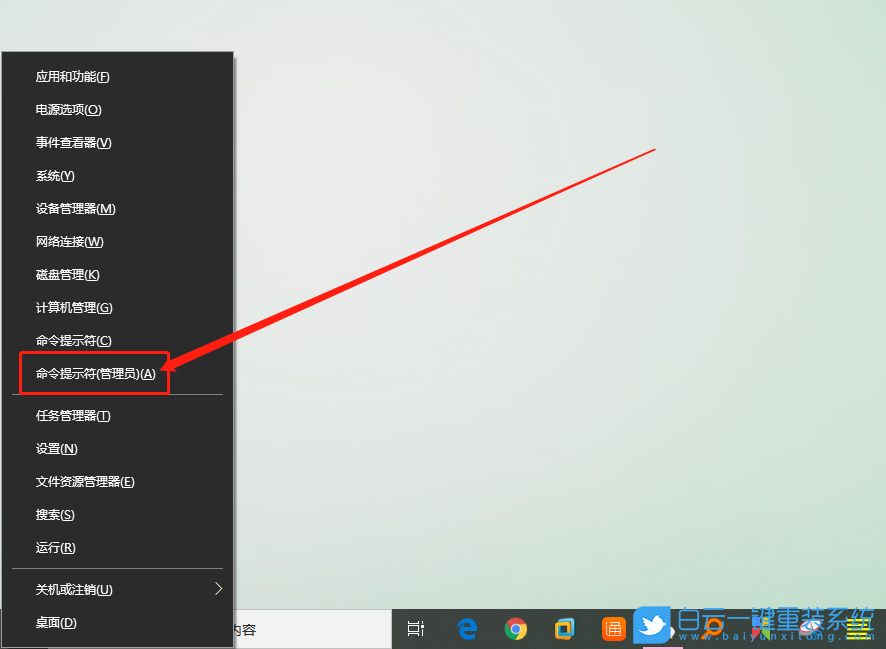Image resolution: width=886 pixels, height=649 pixels.
Task: Open Microsoft Edge from the taskbar
Action: [x=466, y=629]
